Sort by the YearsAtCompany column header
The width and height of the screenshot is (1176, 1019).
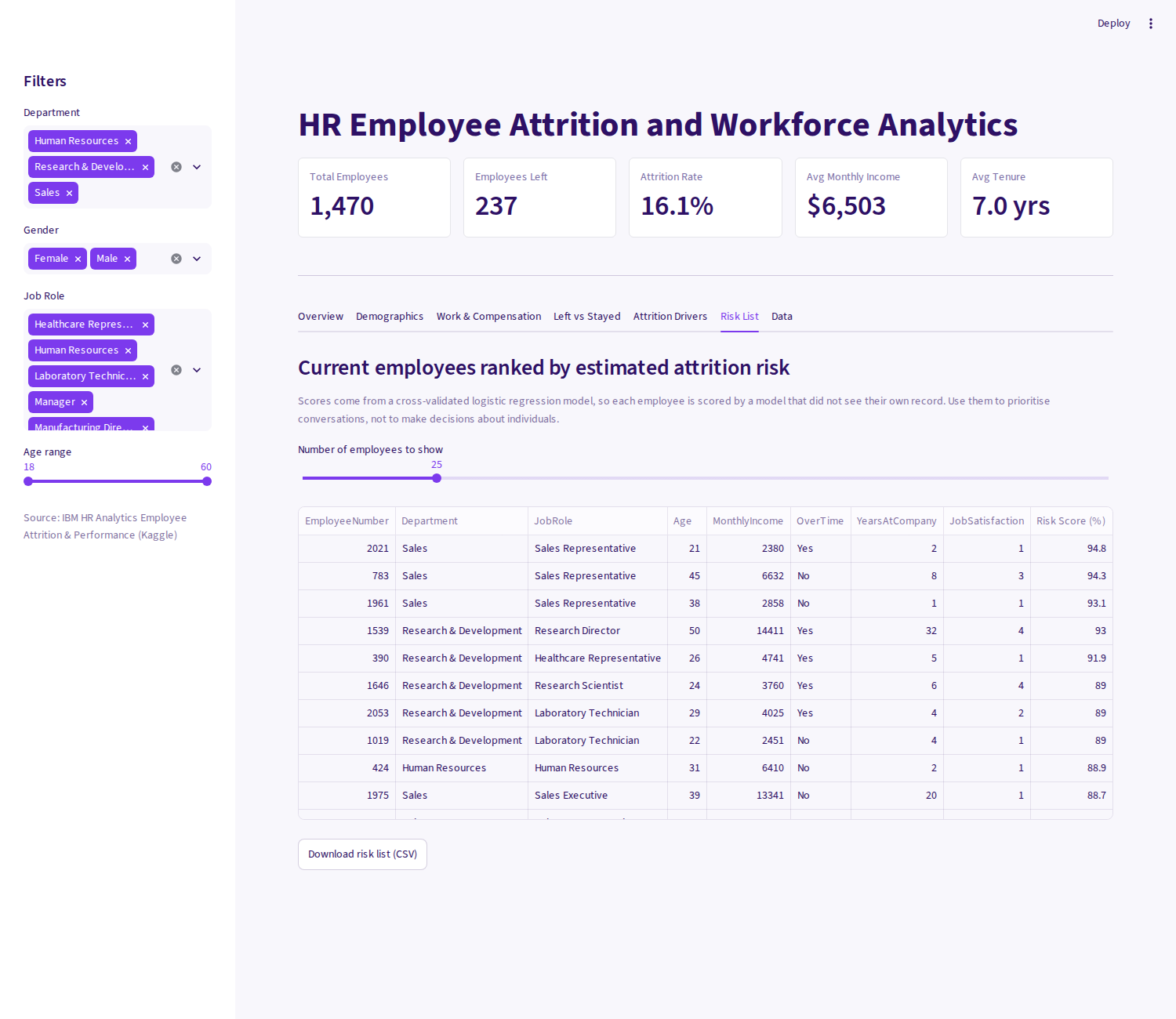click(x=897, y=521)
